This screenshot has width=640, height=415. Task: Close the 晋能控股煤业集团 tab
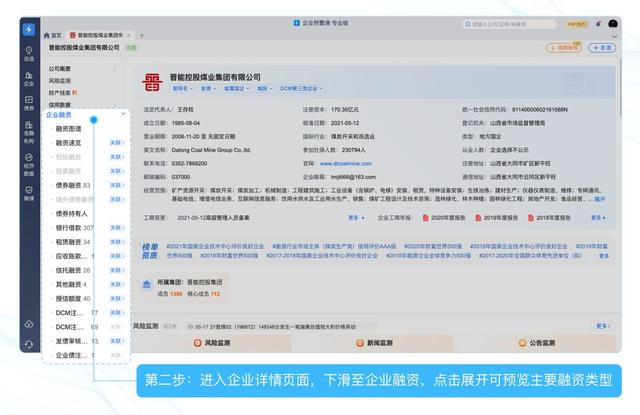(x=129, y=36)
